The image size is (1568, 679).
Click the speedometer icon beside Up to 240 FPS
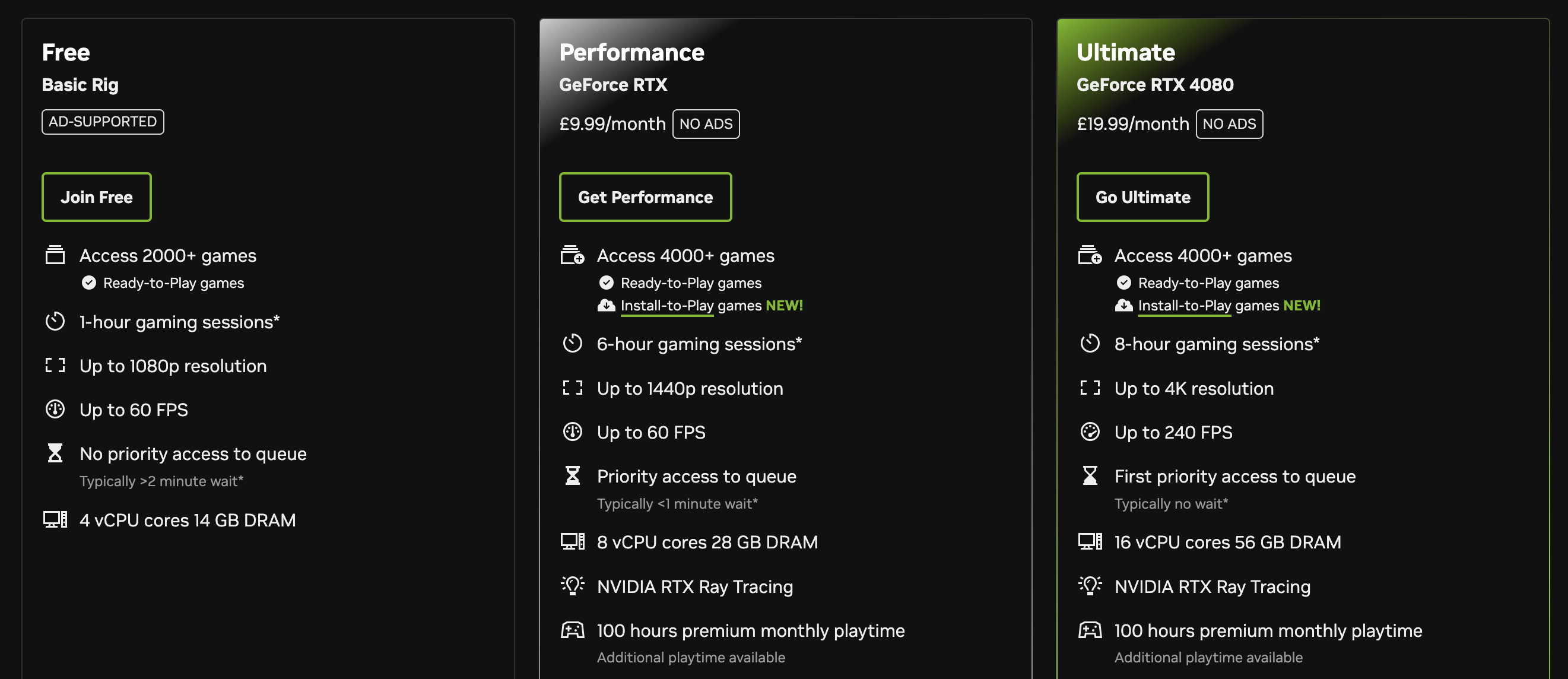(x=1090, y=431)
